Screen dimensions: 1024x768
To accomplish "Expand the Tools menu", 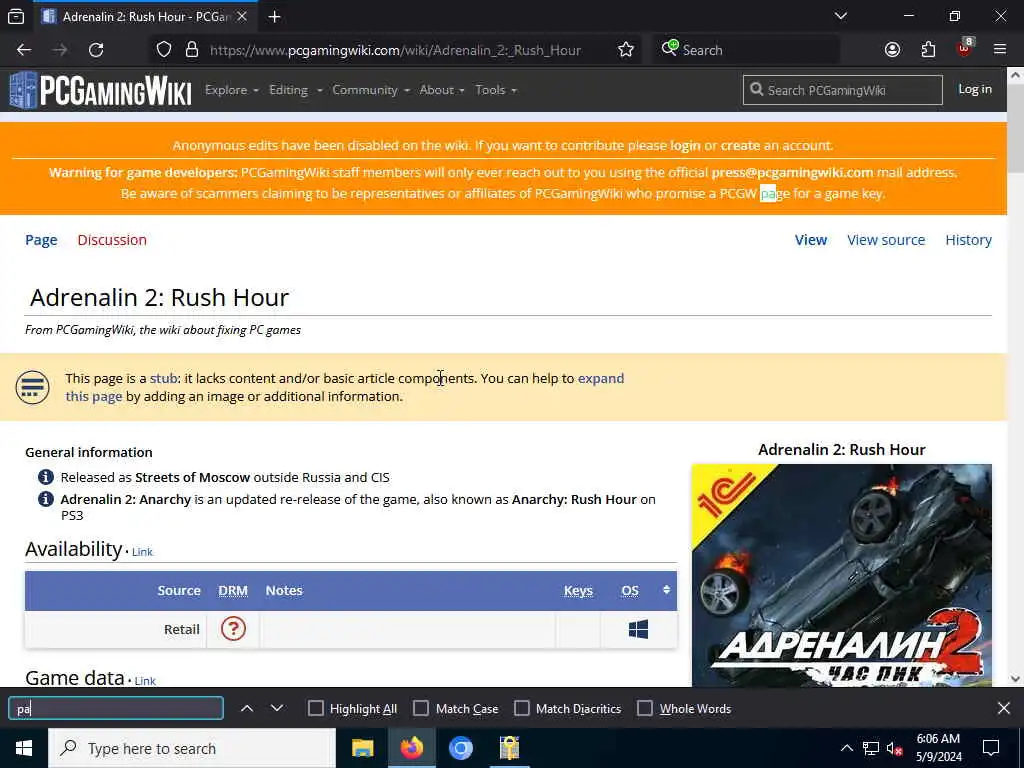I will coord(496,90).
